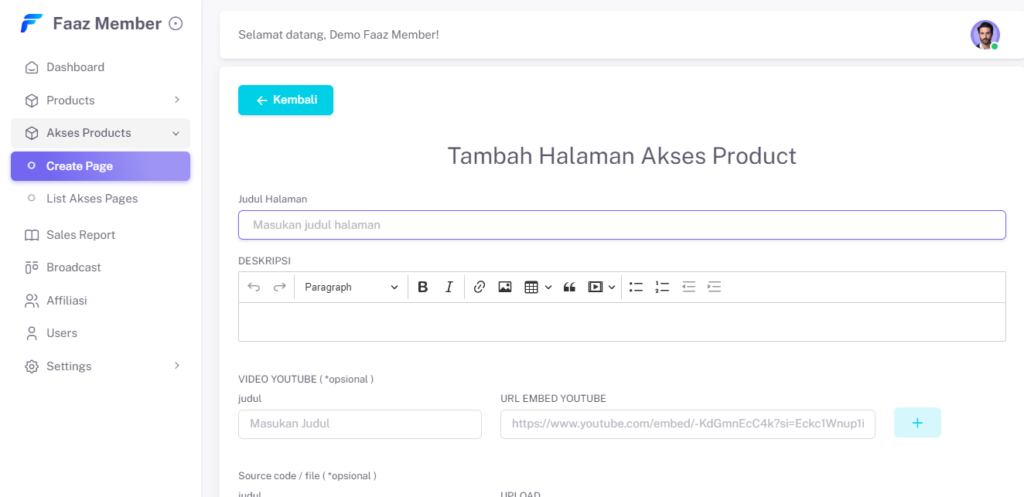The width and height of the screenshot is (1024, 497).
Task: Click the Bold formatting icon
Action: [423, 287]
